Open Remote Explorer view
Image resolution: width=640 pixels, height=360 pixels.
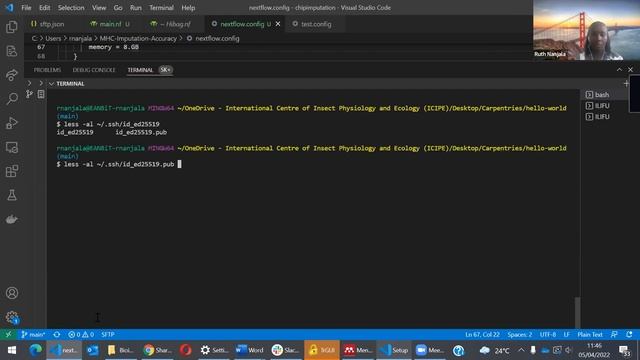[12, 147]
